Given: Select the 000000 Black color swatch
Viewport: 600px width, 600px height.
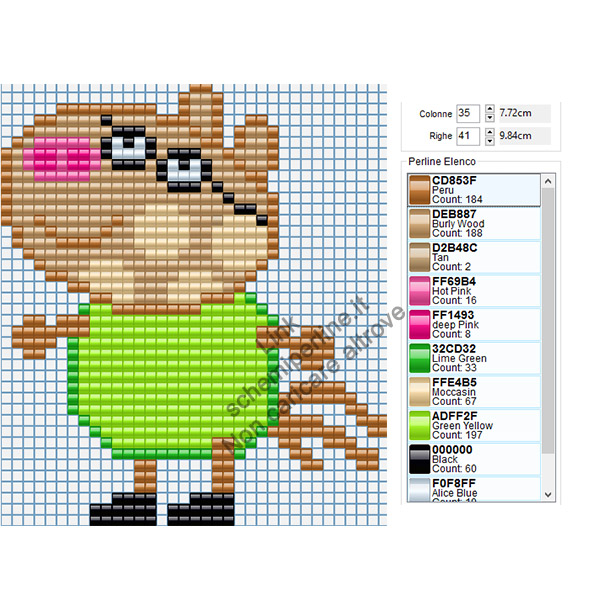Looking at the screenshot, I should pos(419,459).
